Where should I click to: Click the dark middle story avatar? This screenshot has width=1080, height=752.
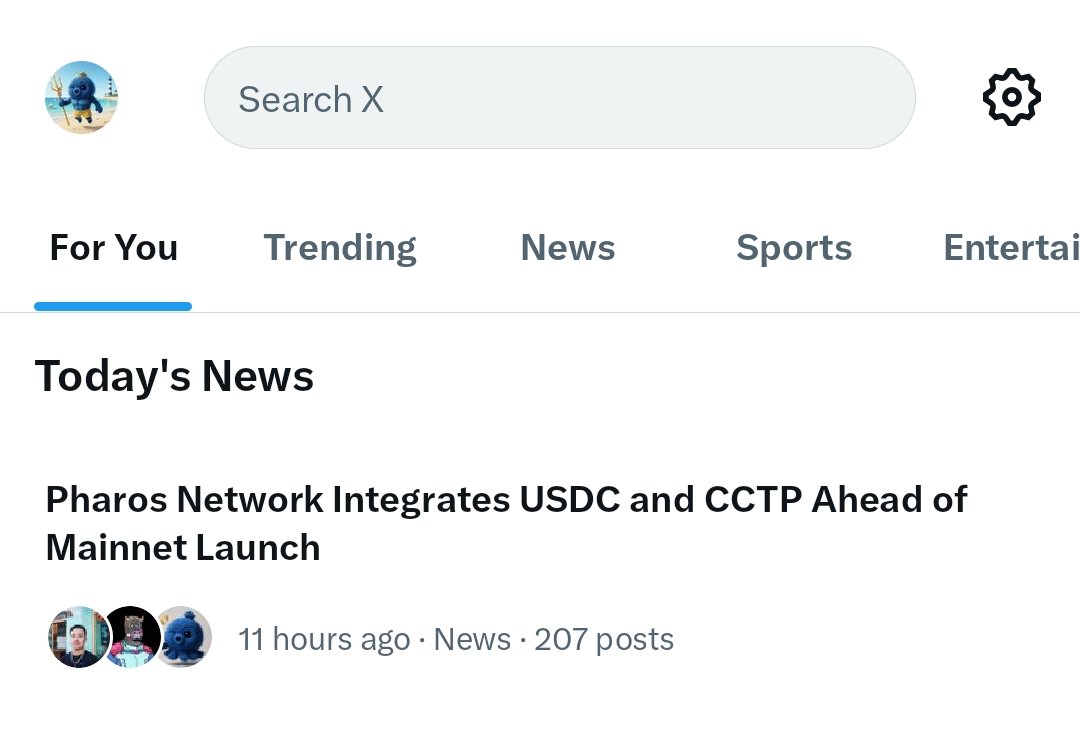click(131, 637)
